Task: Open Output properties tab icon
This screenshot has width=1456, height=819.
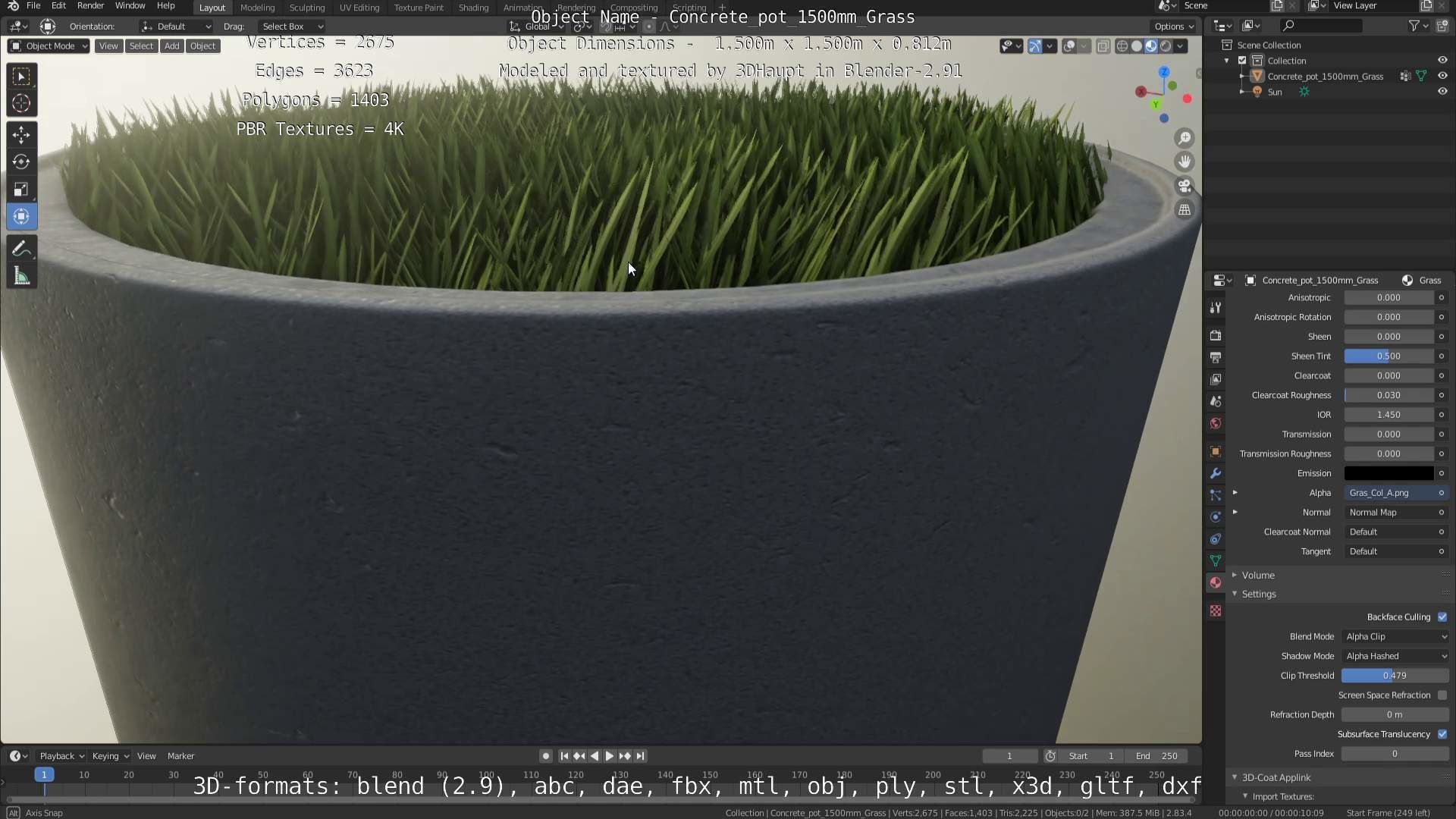Action: [1216, 357]
